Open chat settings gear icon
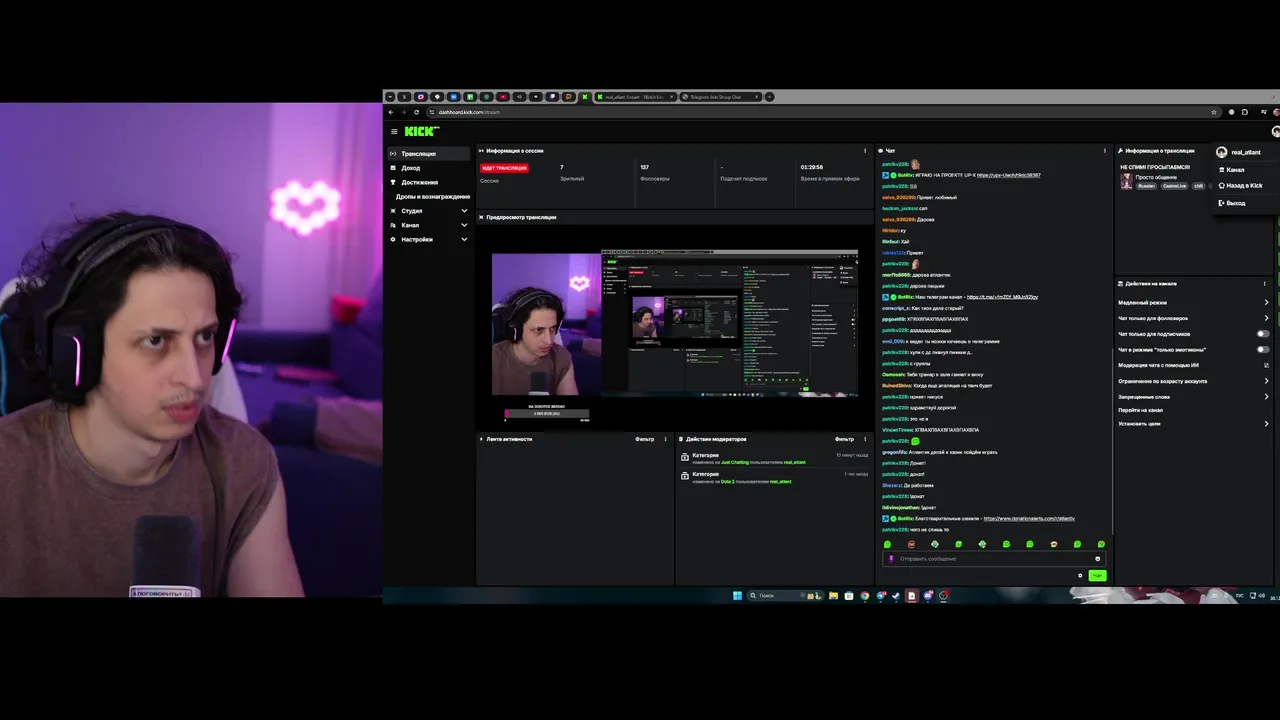The height and width of the screenshot is (720, 1280). pos(1080,576)
